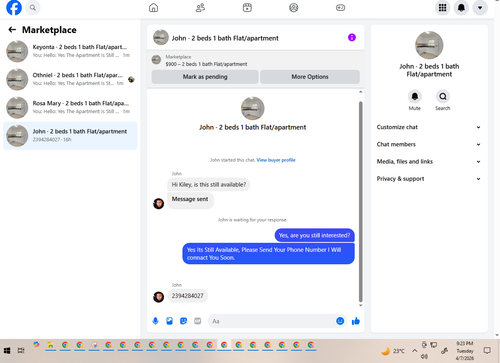Click the chat header listing avatar

point(161,37)
